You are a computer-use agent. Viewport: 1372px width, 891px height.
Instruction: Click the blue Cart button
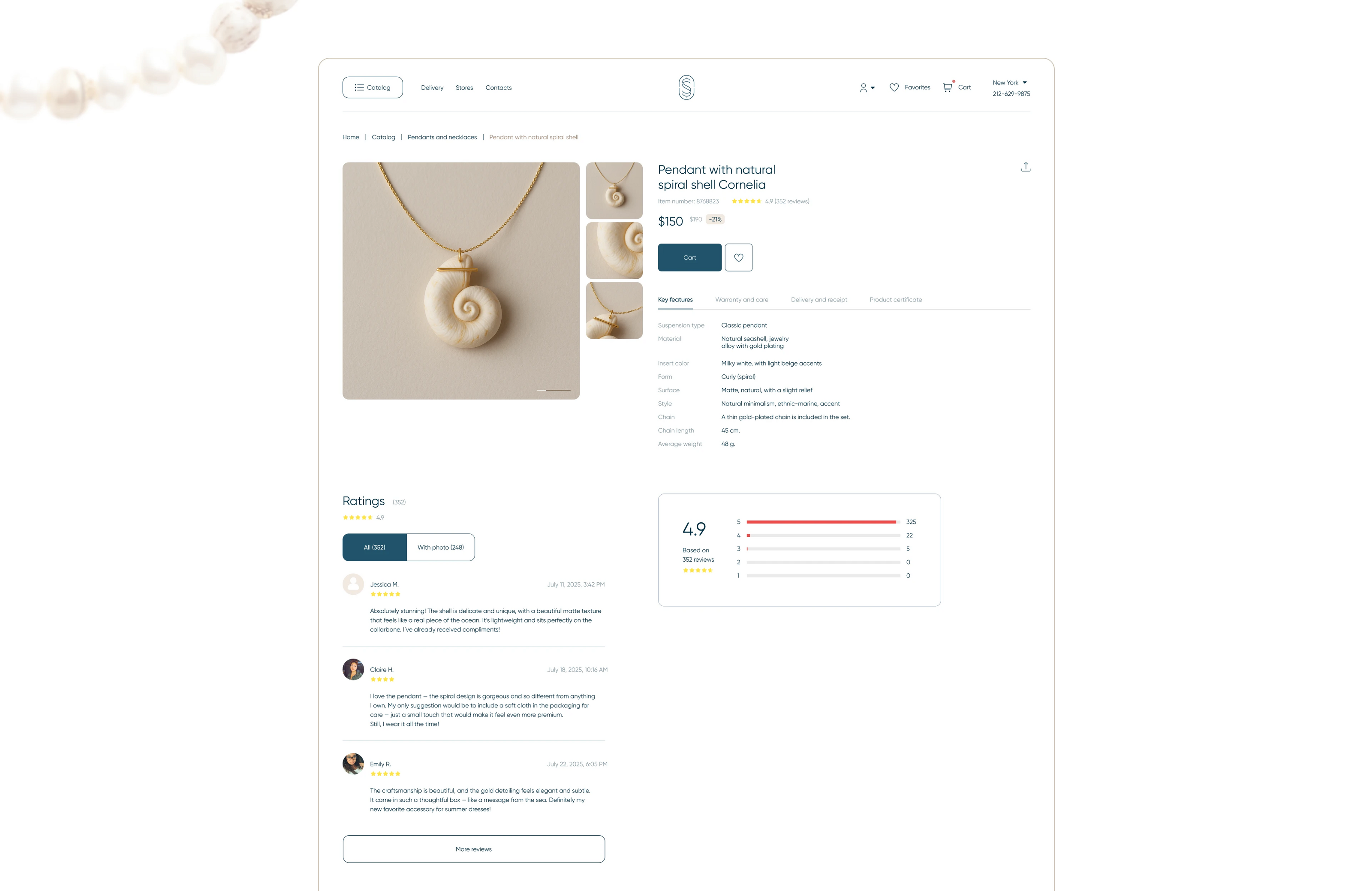click(x=689, y=258)
